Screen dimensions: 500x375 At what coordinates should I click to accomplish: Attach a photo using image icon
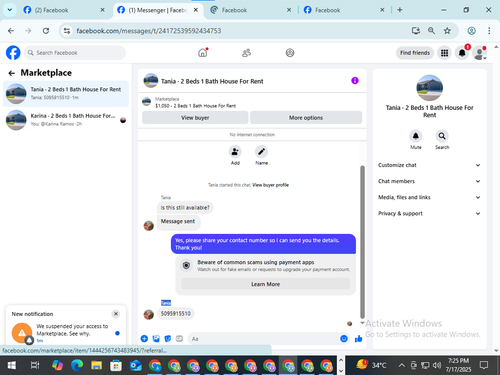(156, 339)
